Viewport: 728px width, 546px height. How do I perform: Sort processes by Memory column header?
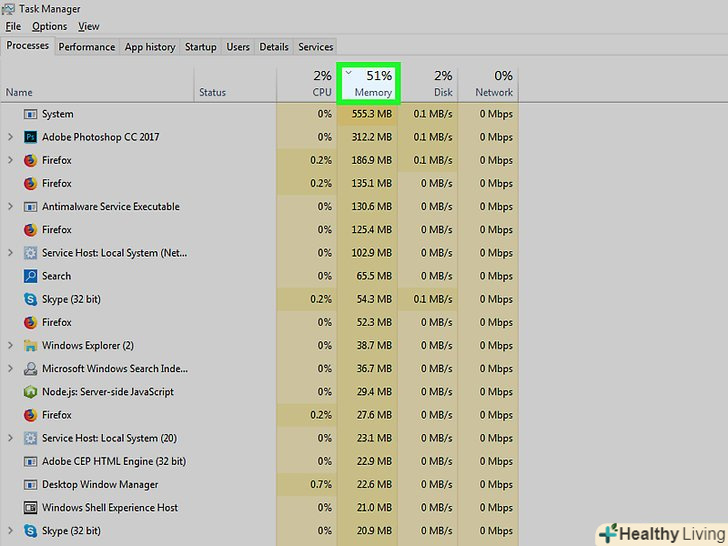(x=368, y=83)
